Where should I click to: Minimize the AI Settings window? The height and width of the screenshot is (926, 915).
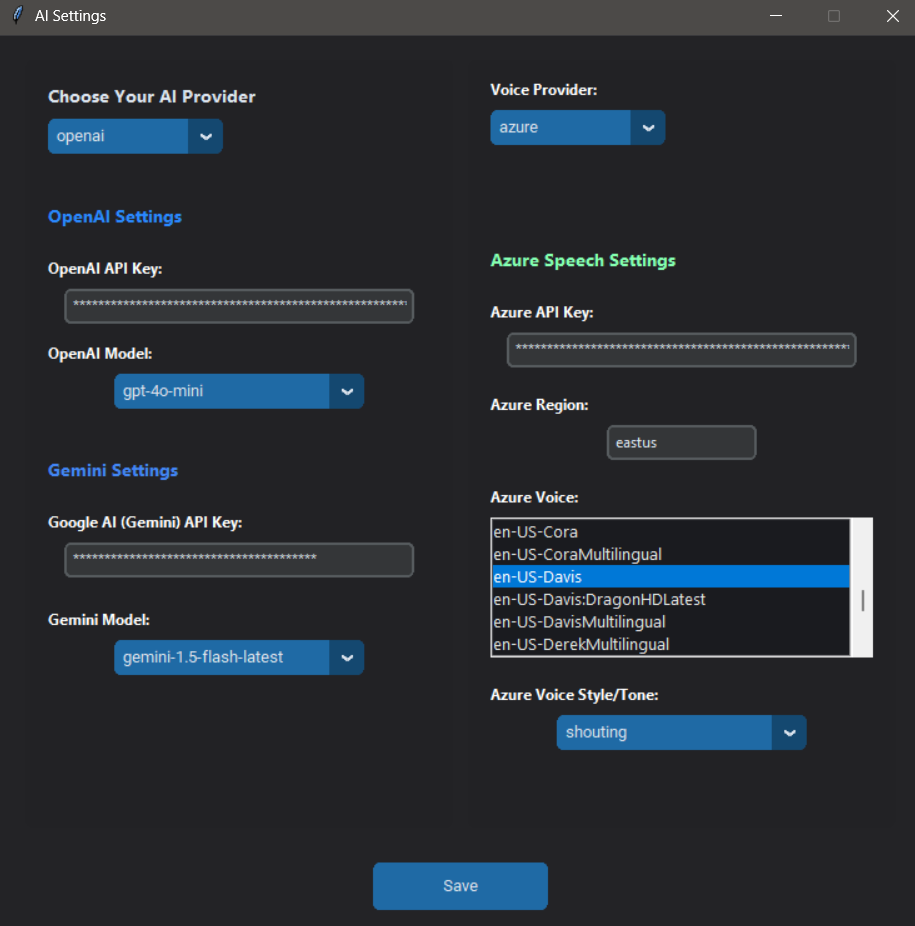pos(776,16)
